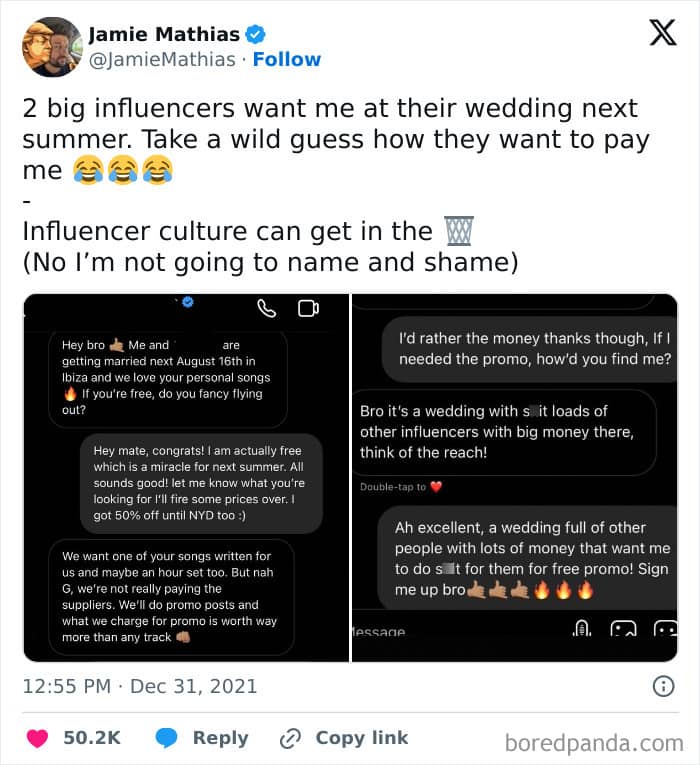Click the X logo
700x765 pixels.
click(x=662, y=33)
